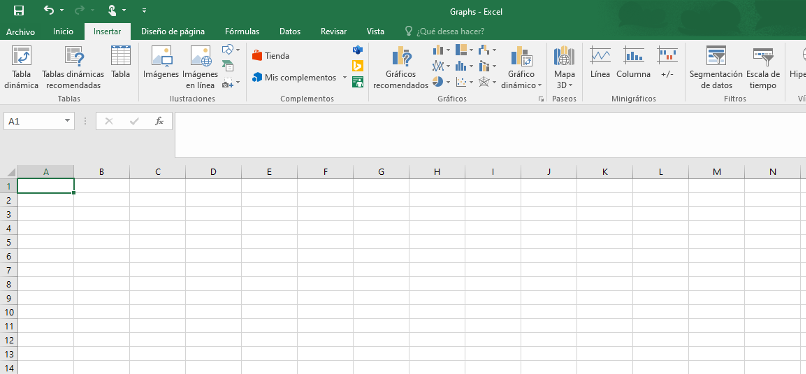Switch to the Inicio tab

(x=63, y=31)
